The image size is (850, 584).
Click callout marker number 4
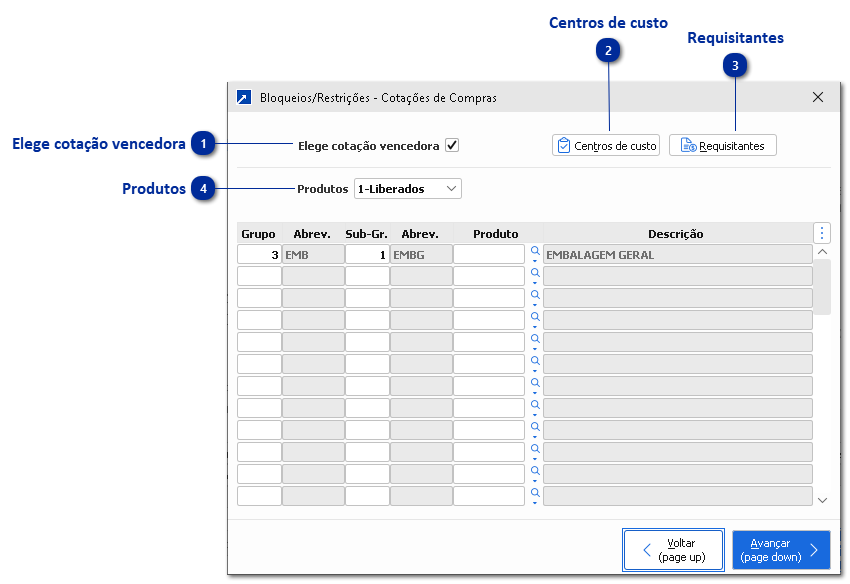pyautogui.click(x=204, y=188)
